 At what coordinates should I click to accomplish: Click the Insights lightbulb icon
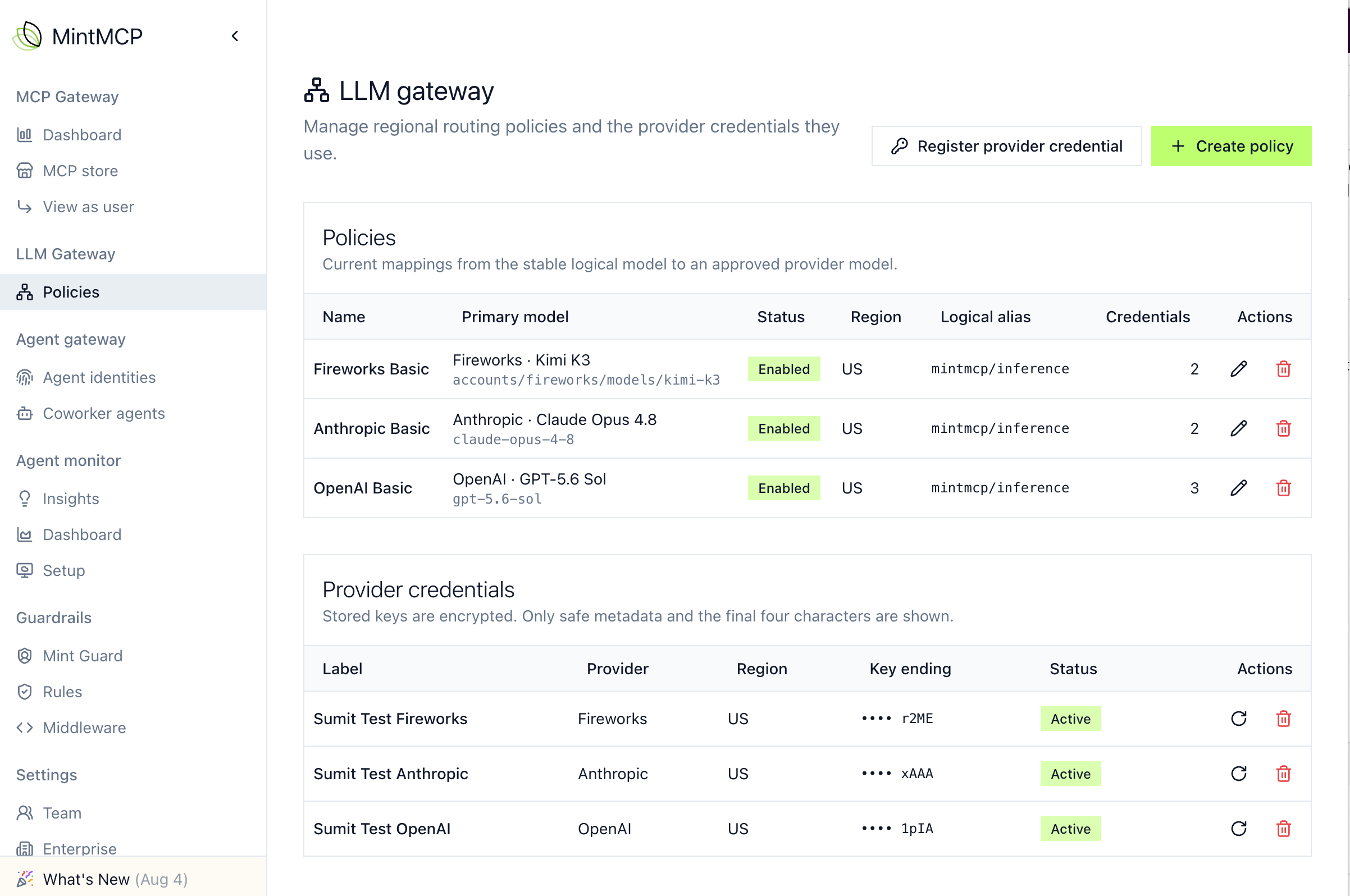click(25, 499)
